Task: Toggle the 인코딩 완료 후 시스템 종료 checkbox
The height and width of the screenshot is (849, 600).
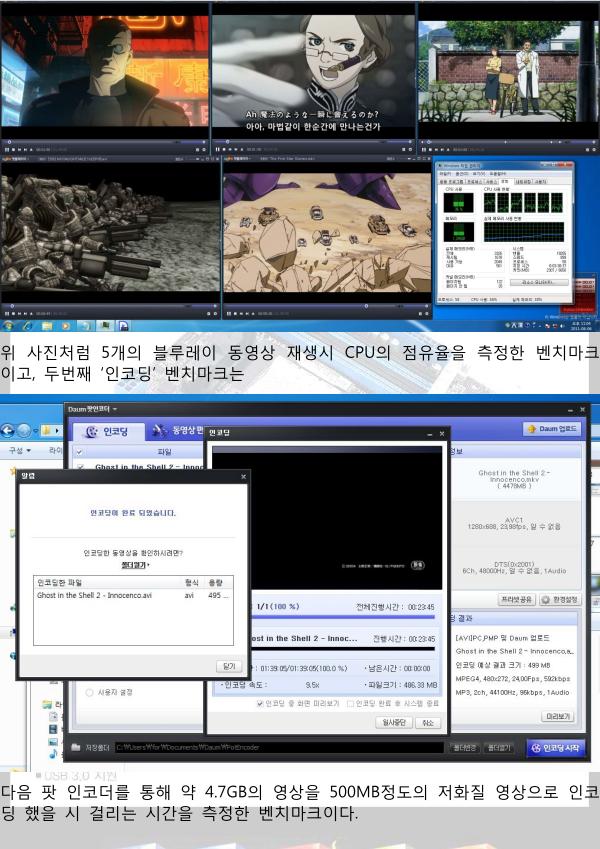Action: pyautogui.click(x=350, y=703)
